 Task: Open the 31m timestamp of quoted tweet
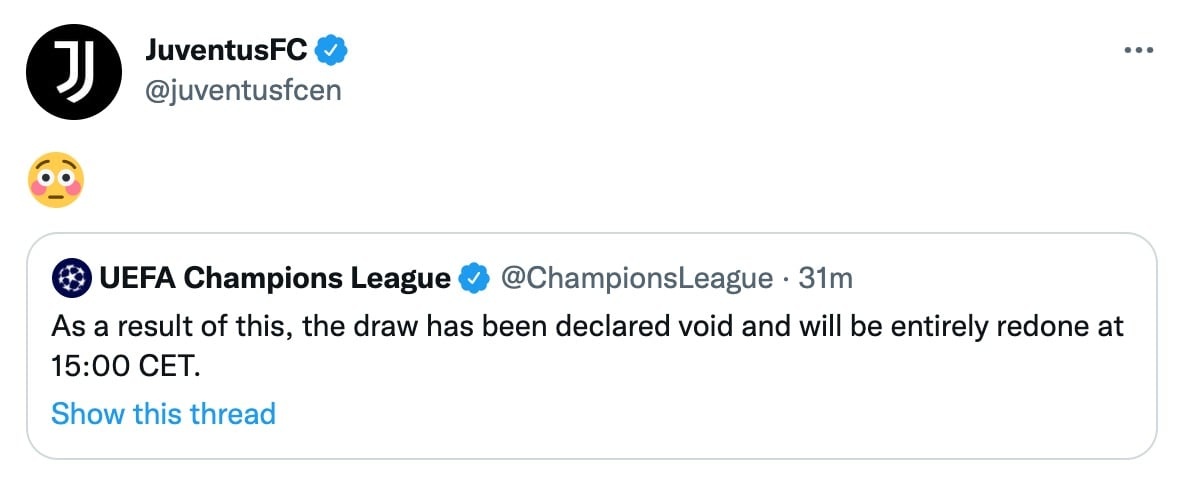click(x=825, y=279)
